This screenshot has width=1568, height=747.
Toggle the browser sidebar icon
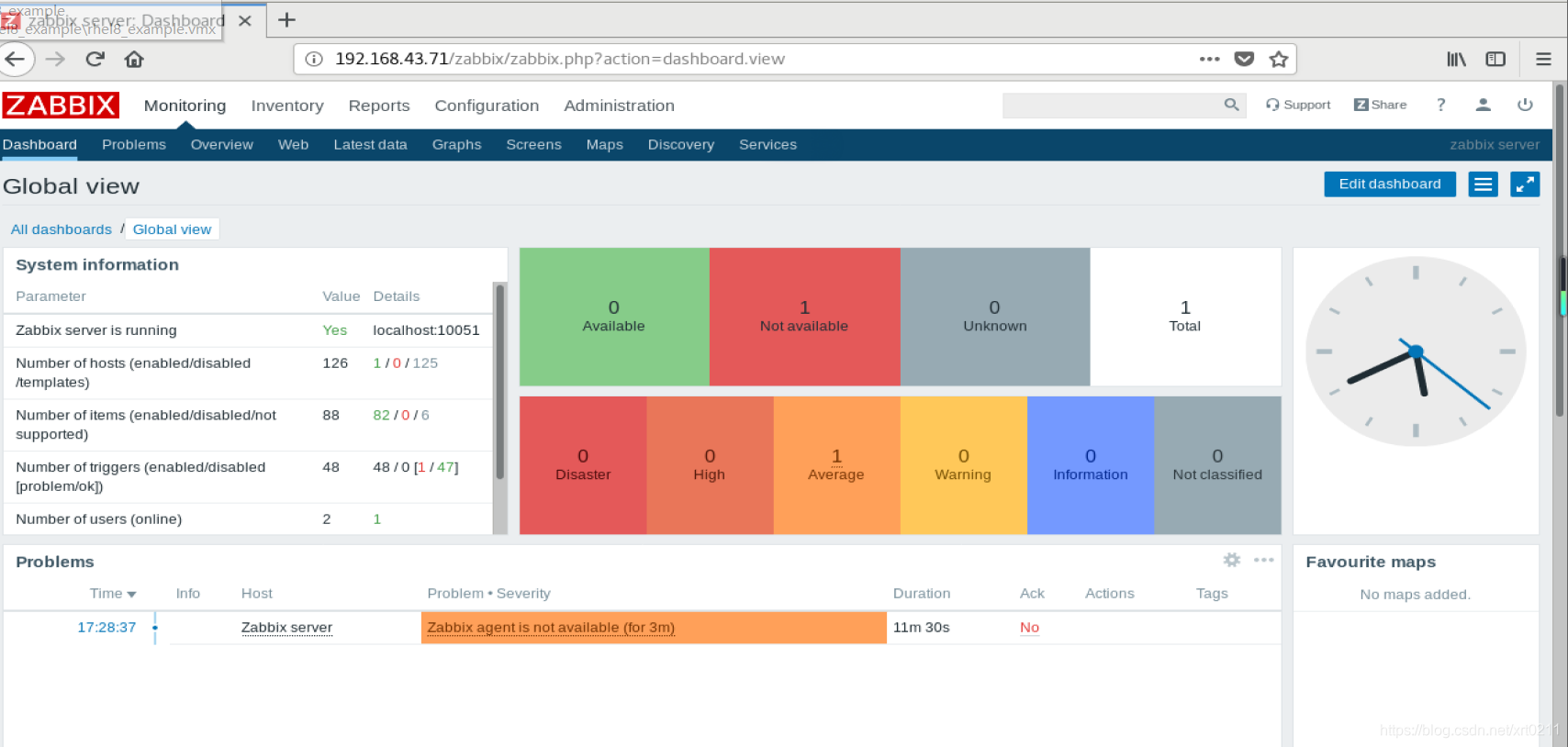(x=1495, y=59)
